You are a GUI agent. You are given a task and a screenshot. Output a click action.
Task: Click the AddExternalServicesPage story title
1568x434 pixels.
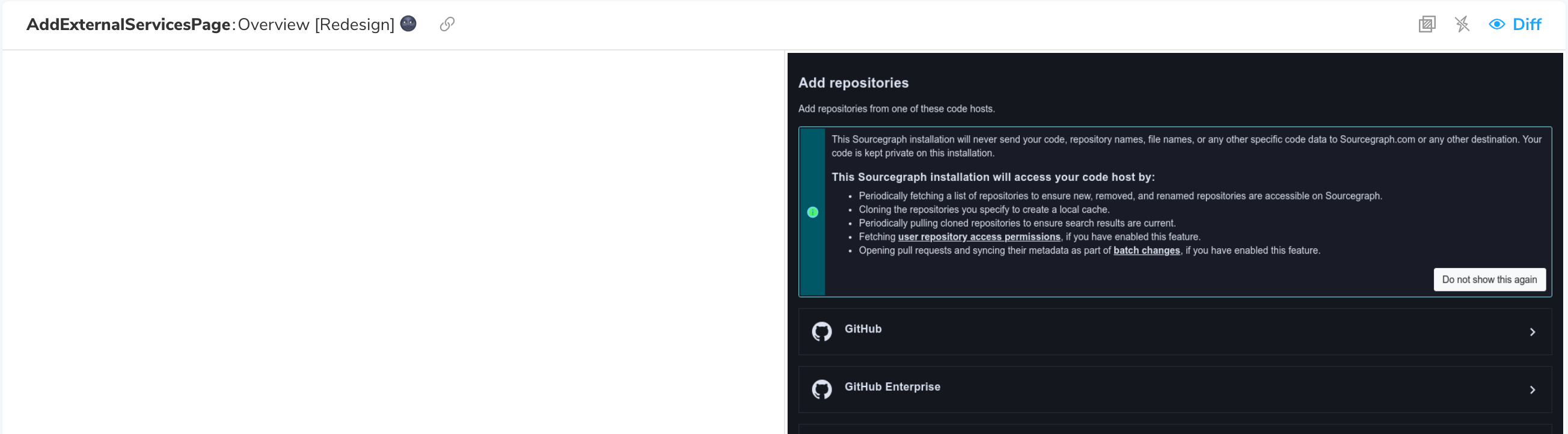pyautogui.click(x=128, y=25)
